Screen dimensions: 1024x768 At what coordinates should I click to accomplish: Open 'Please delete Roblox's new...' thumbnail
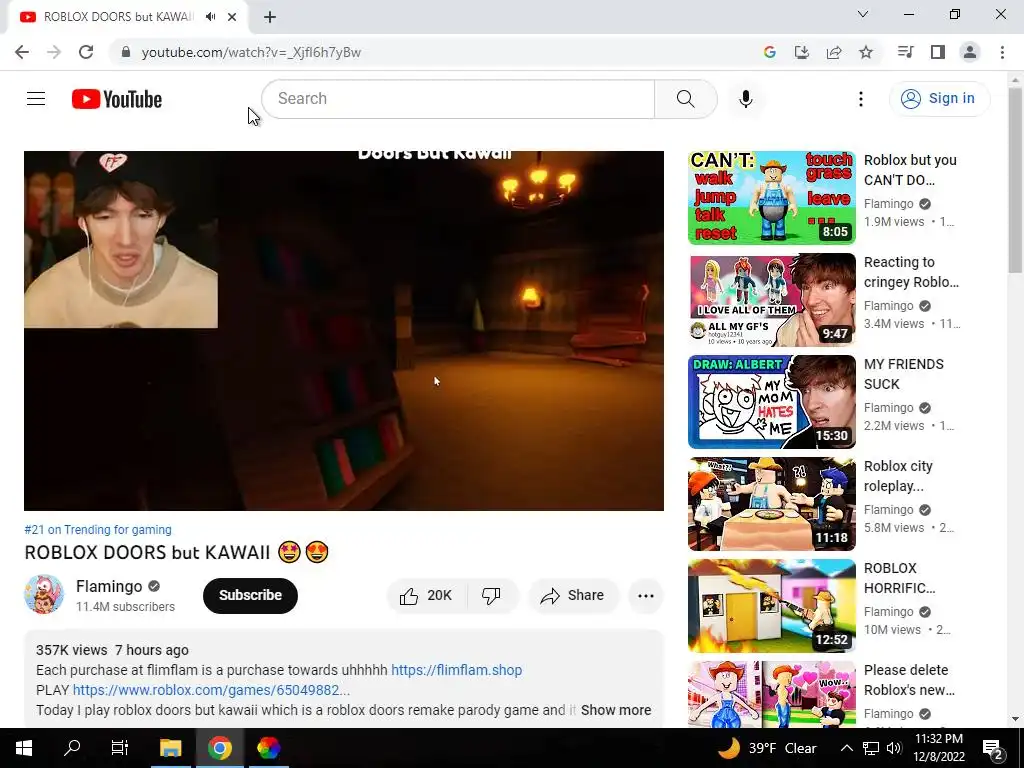tap(771, 694)
